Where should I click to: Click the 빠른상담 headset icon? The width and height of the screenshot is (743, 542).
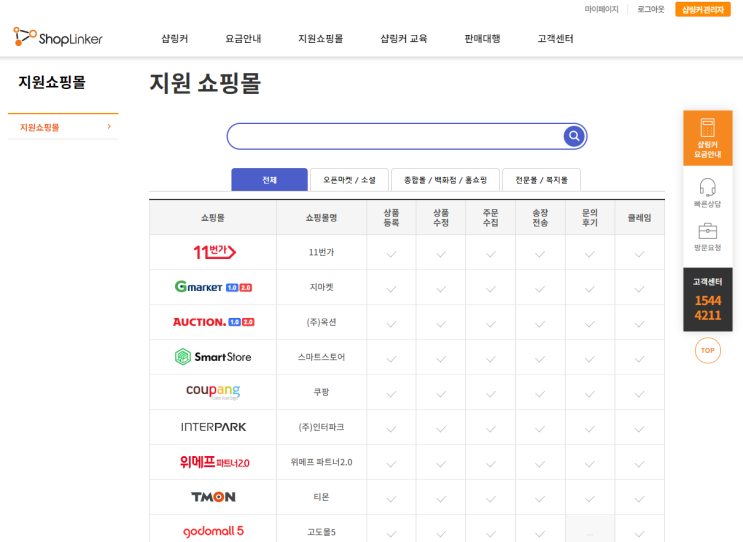(707, 187)
